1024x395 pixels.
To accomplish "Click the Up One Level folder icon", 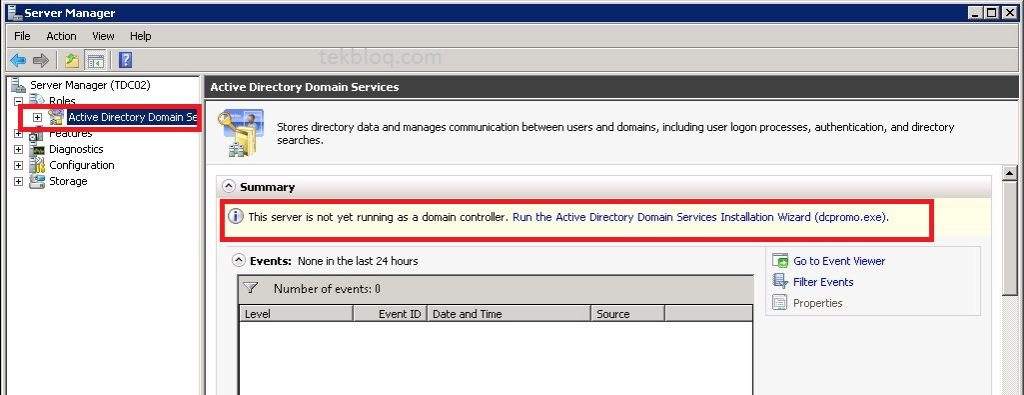I will (x=72, y=61).
